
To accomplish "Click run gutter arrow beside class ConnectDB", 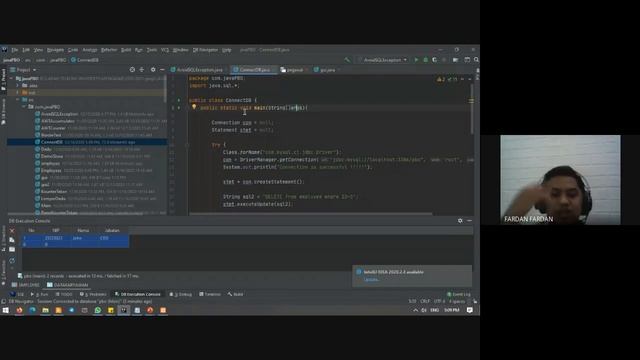I will click(179, 100).
